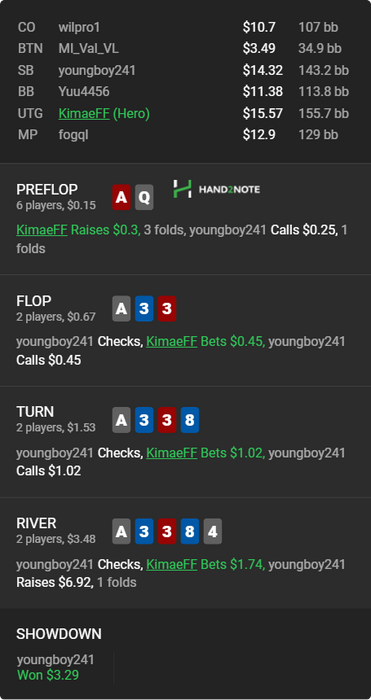Click the fogql MP player row
This screenshot has width=371, height=700.
[185, 134]
